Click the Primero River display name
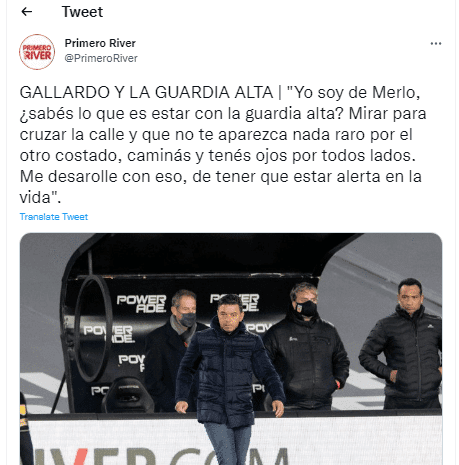The height and width of the screenshot is (465, 459). [x=100, y=43]
